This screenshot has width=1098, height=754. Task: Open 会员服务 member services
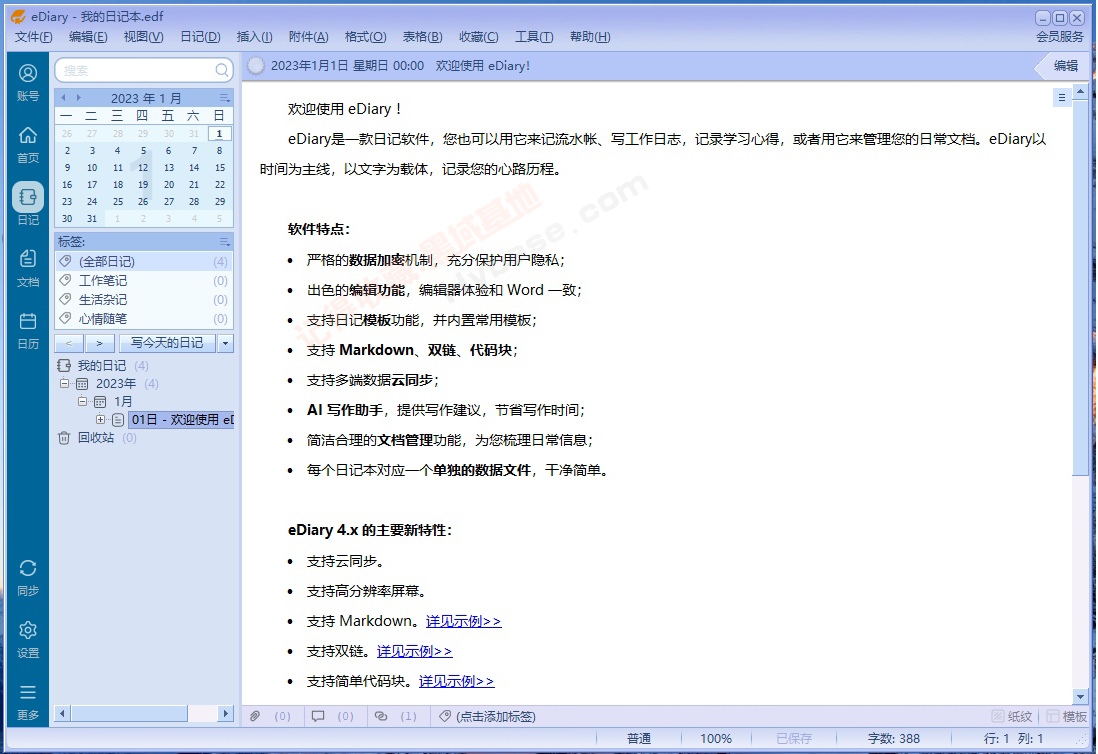[x=1060, y=36]
